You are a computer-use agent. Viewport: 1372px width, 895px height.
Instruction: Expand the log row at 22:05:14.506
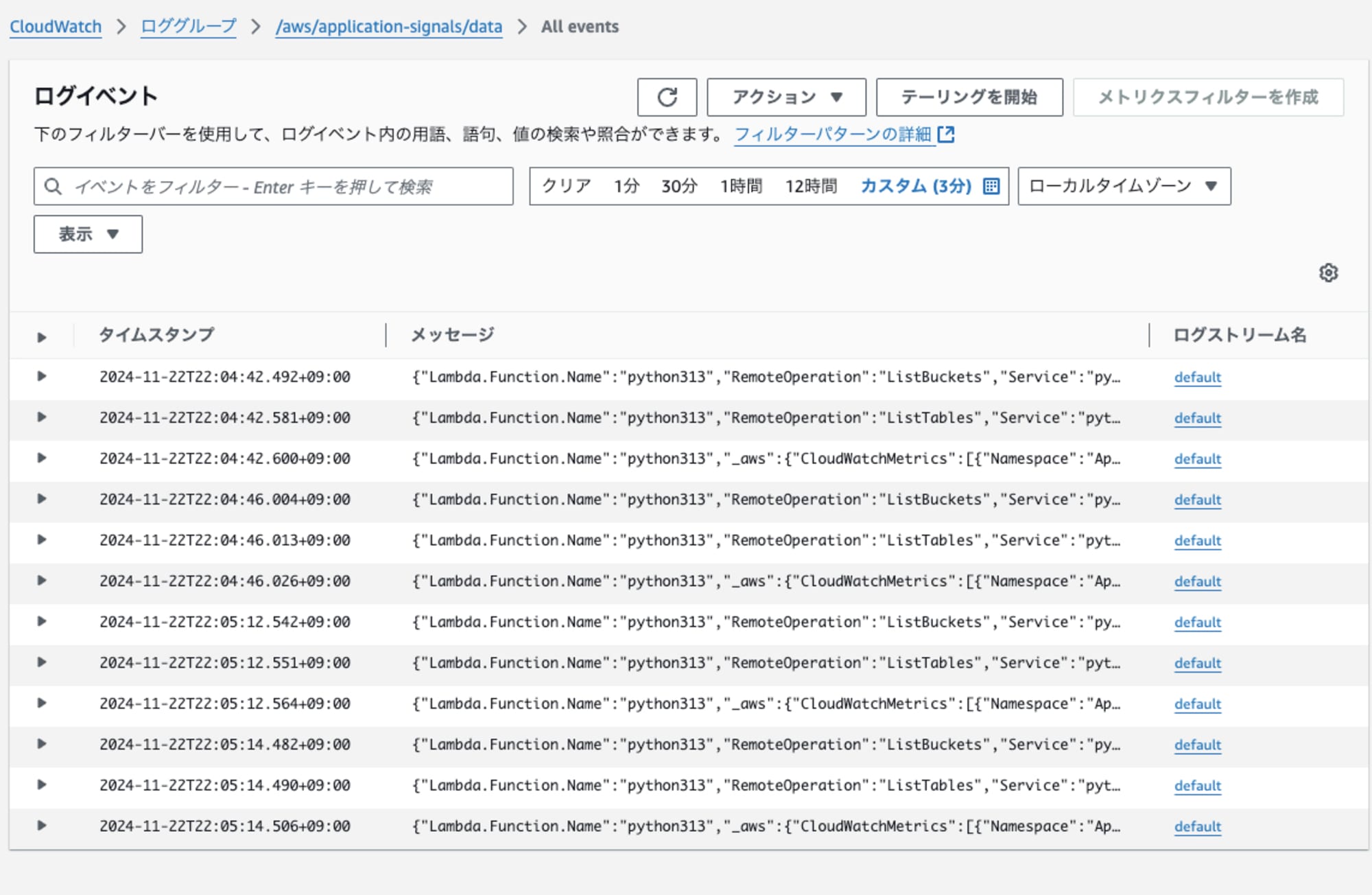(42, 825)
